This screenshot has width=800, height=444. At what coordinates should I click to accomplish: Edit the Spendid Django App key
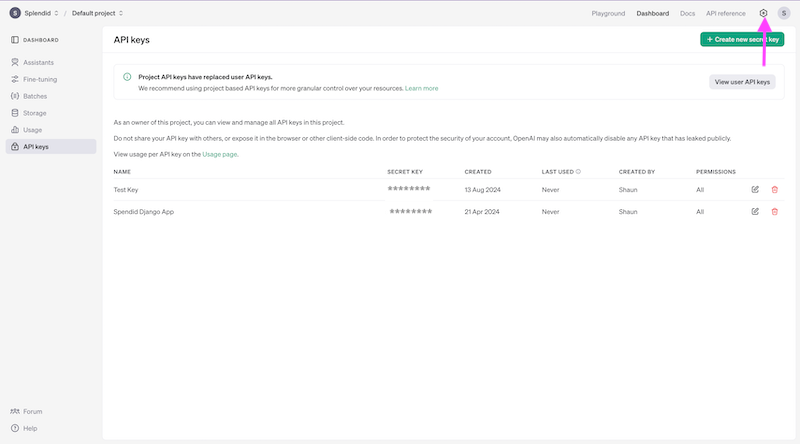point(755,211)
